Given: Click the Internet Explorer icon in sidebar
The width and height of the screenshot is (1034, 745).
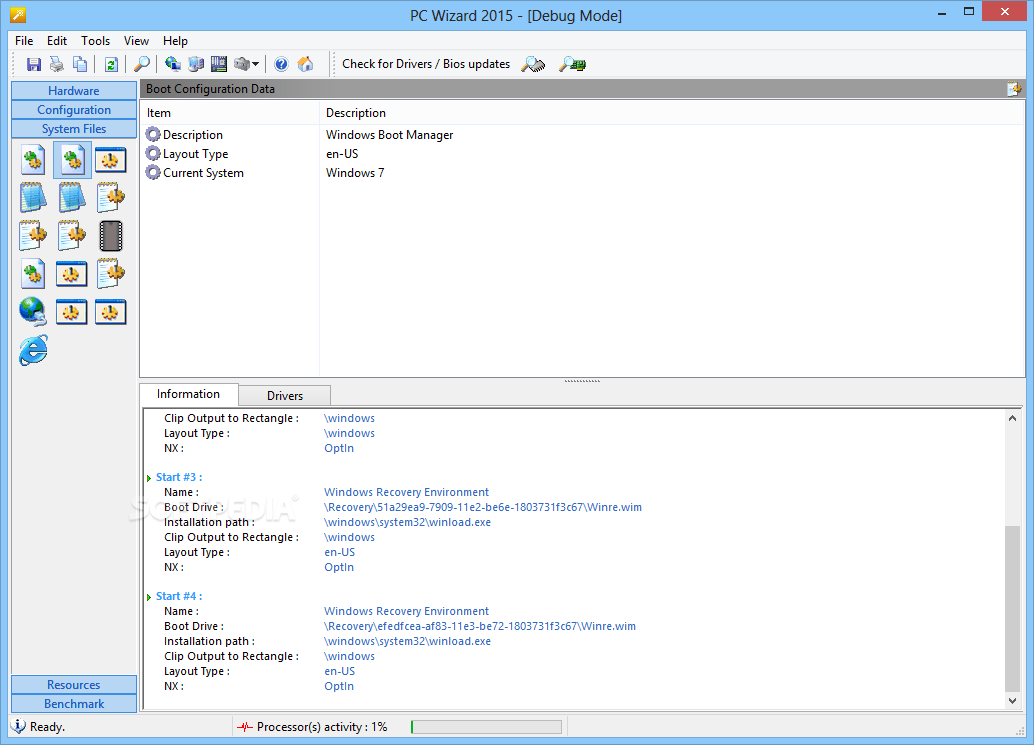Looking at the screenshot, I should click(33, 350).
